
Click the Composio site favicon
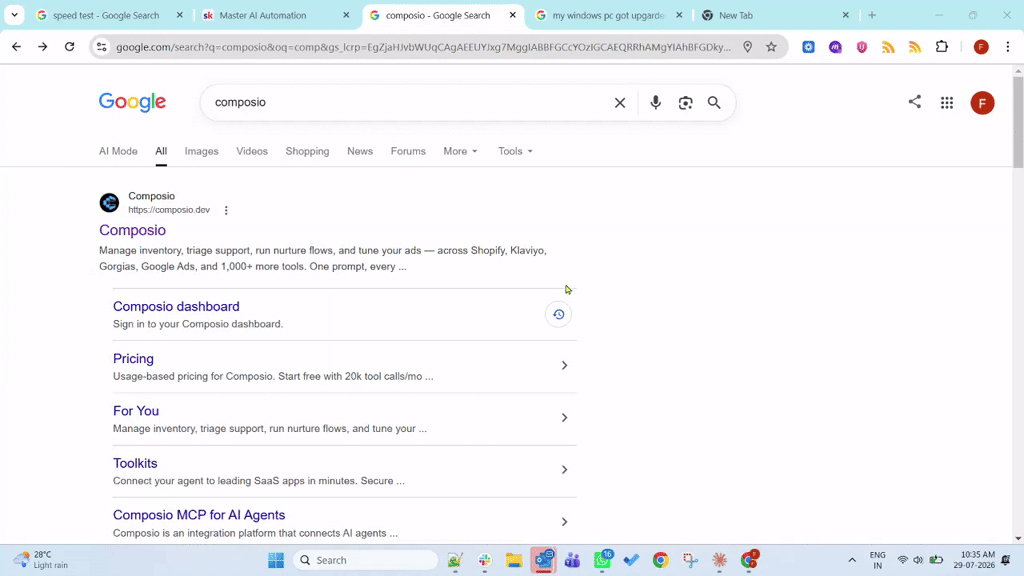pyautogui.click(x=109, y=202)
